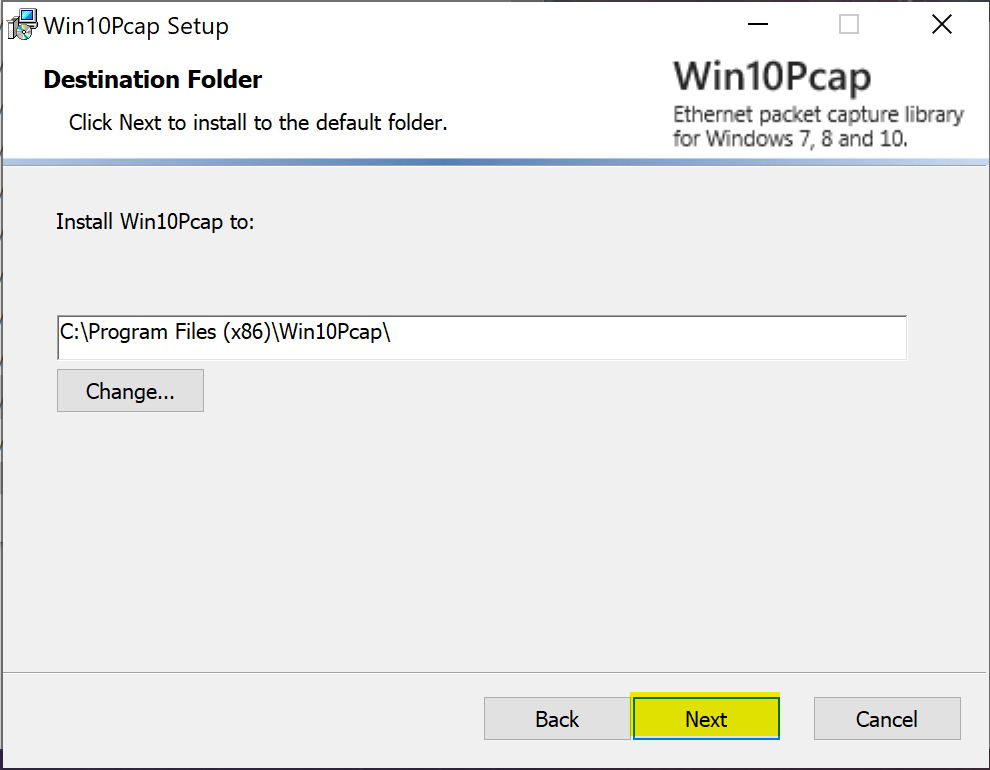The height and width of the screenshot is (770, 990).
Task: Cancel the Win10Pcap setup
Action: point(887,718)
